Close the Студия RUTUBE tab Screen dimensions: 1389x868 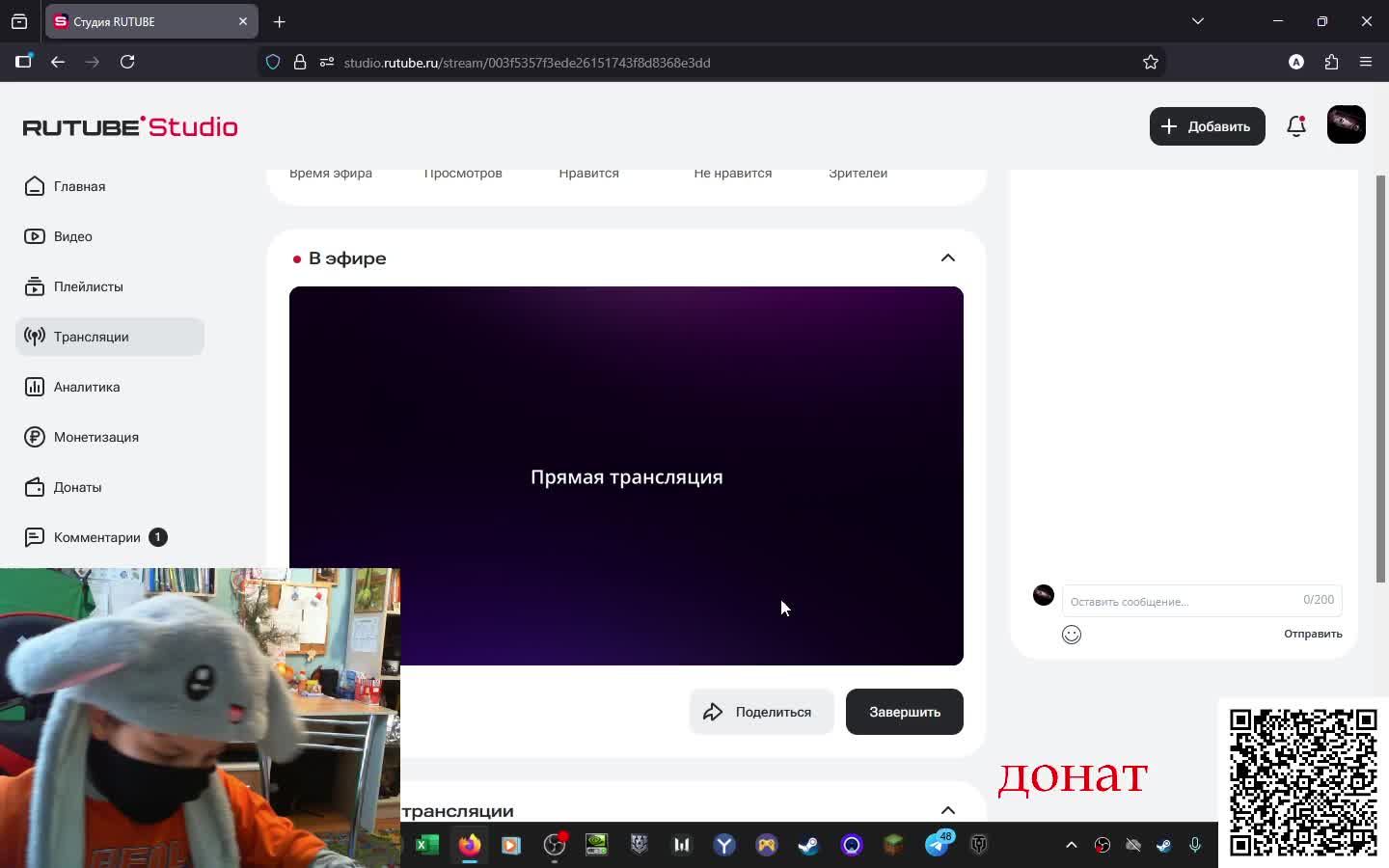[x=243, y=21]
